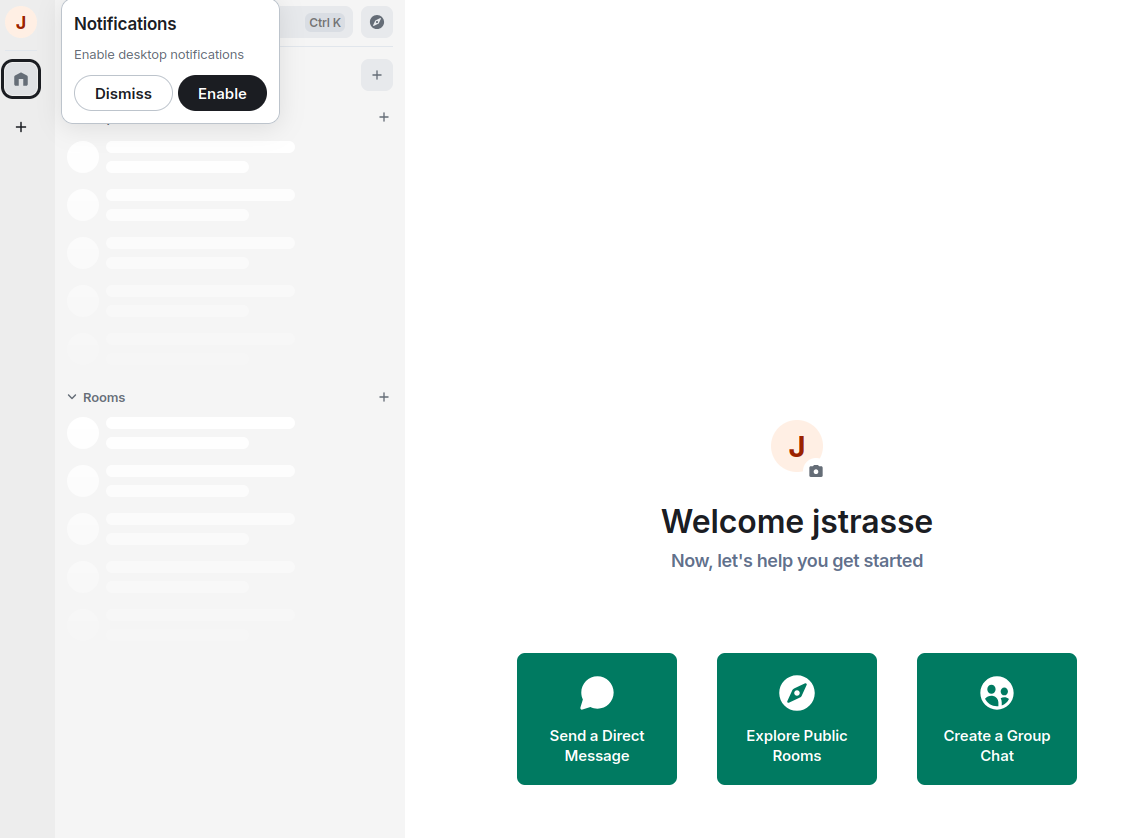Click the plus button below search bar
This screenshot has width=1130, height=838.
(x=377, y=75)
